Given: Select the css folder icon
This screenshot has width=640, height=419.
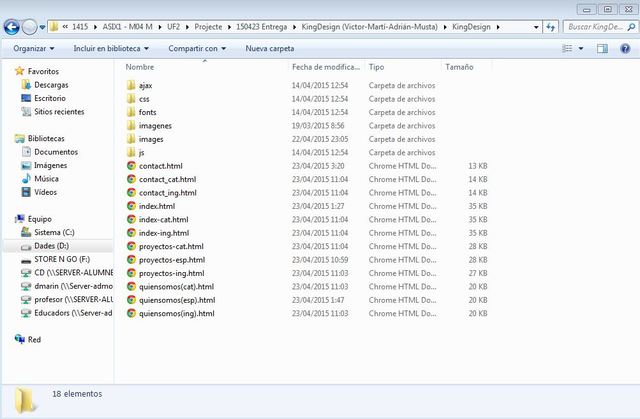Looking at the screenshot, I should click(x=131, y=98).
